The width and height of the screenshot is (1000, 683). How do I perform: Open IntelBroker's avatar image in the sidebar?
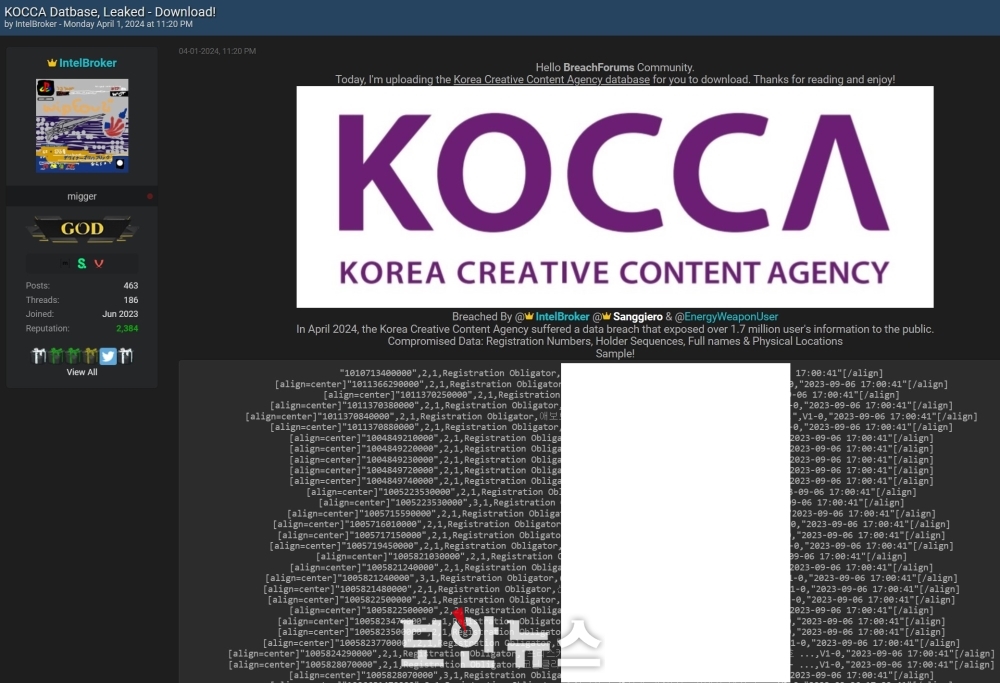point(82,126)
